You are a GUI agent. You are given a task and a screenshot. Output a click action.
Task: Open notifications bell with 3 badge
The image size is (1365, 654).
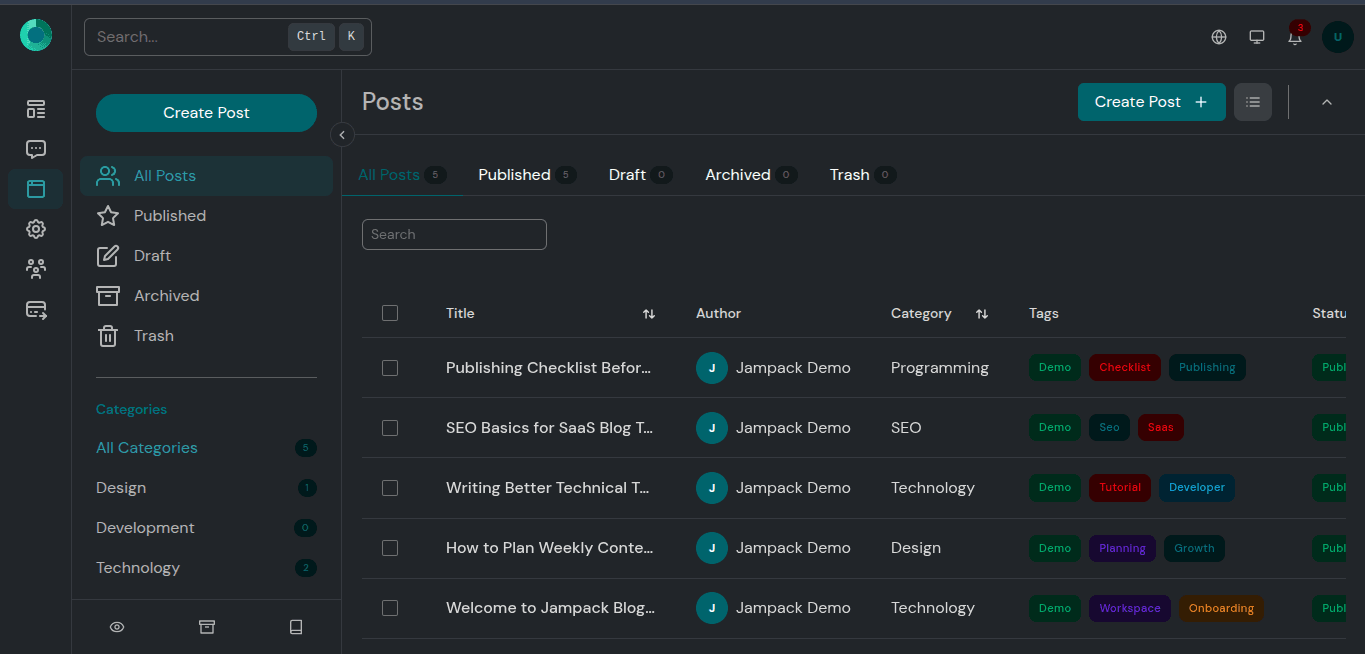click(x=1296, y=35)
